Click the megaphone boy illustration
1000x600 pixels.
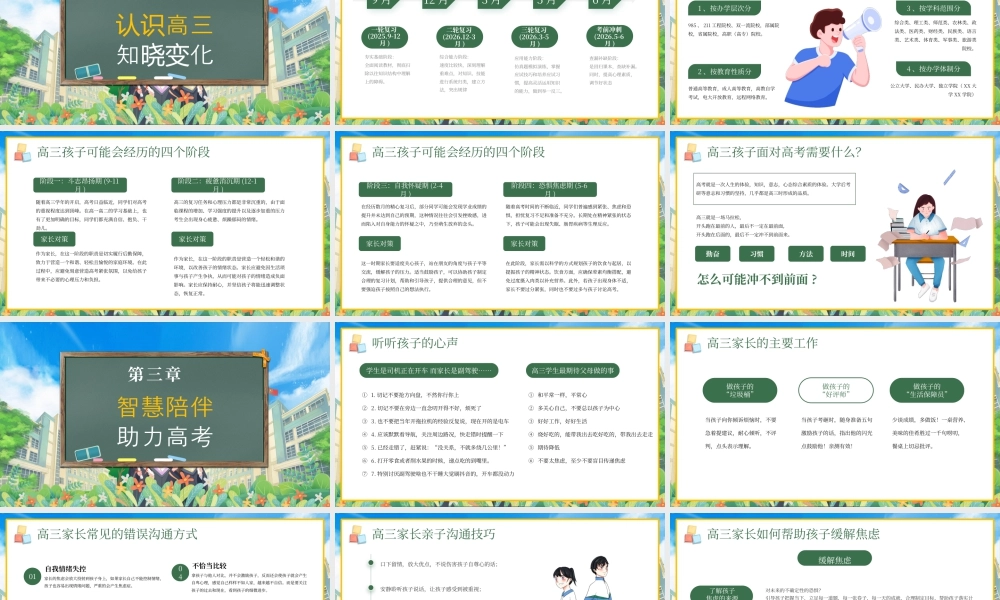[832, 55]
